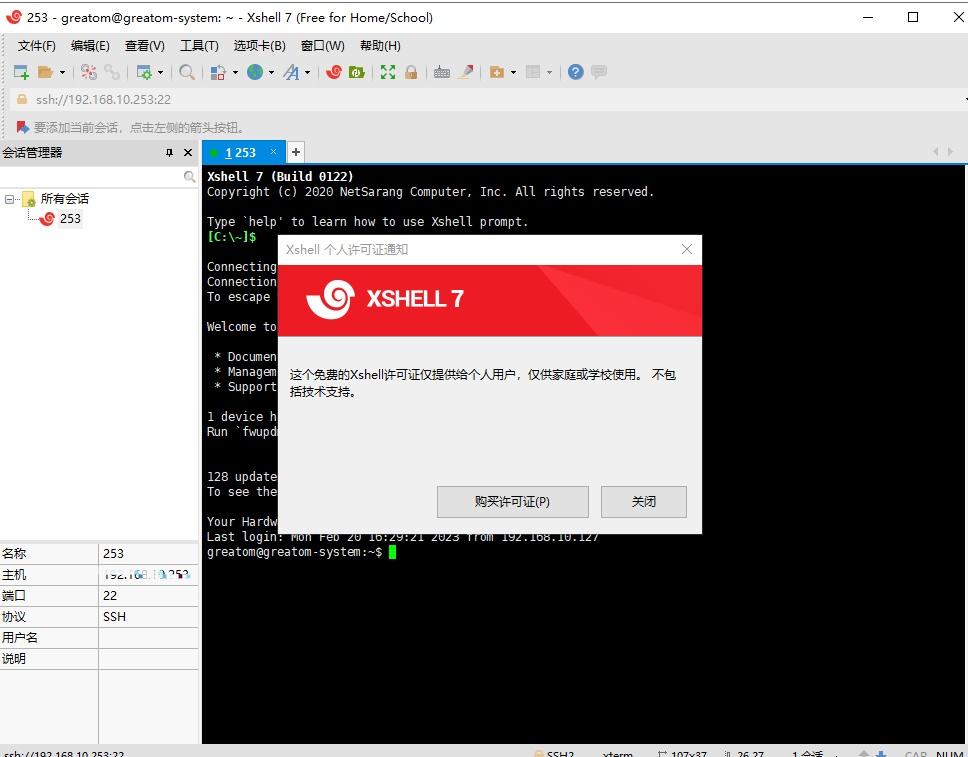
Task: Close the license notice with 关闭 button
Action: [x=643, y=501]
